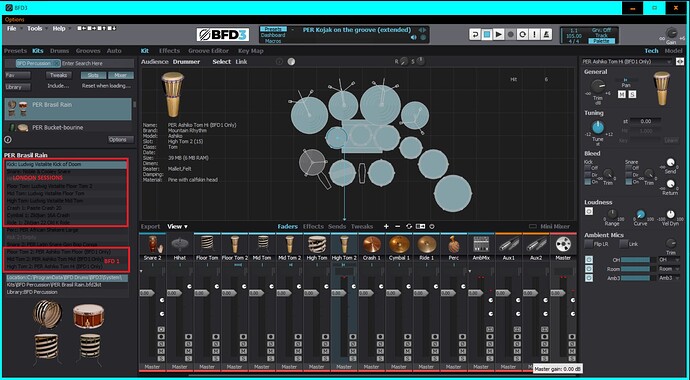Viewport: 690px width, 380px height.
Task: Select the Aux1 channel icon
Action: [x=508, y=244]
